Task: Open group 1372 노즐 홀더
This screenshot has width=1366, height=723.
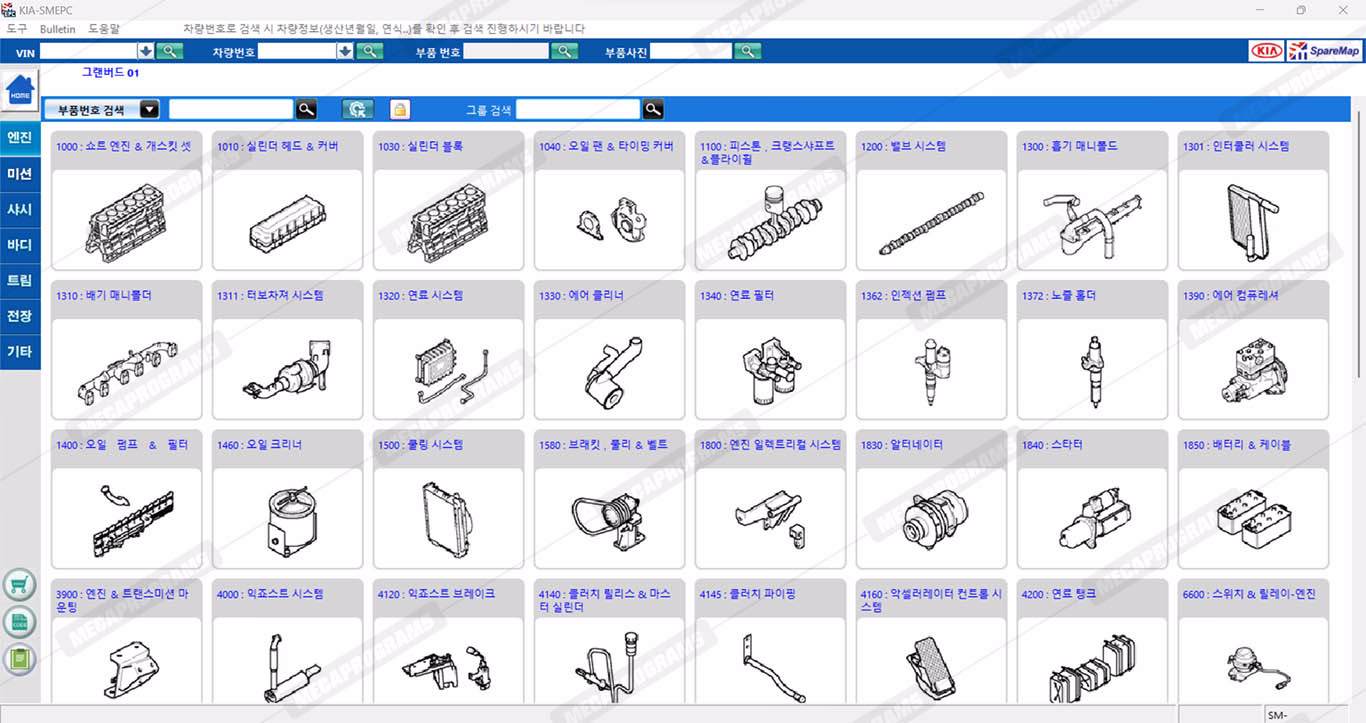Action: 1092,350
